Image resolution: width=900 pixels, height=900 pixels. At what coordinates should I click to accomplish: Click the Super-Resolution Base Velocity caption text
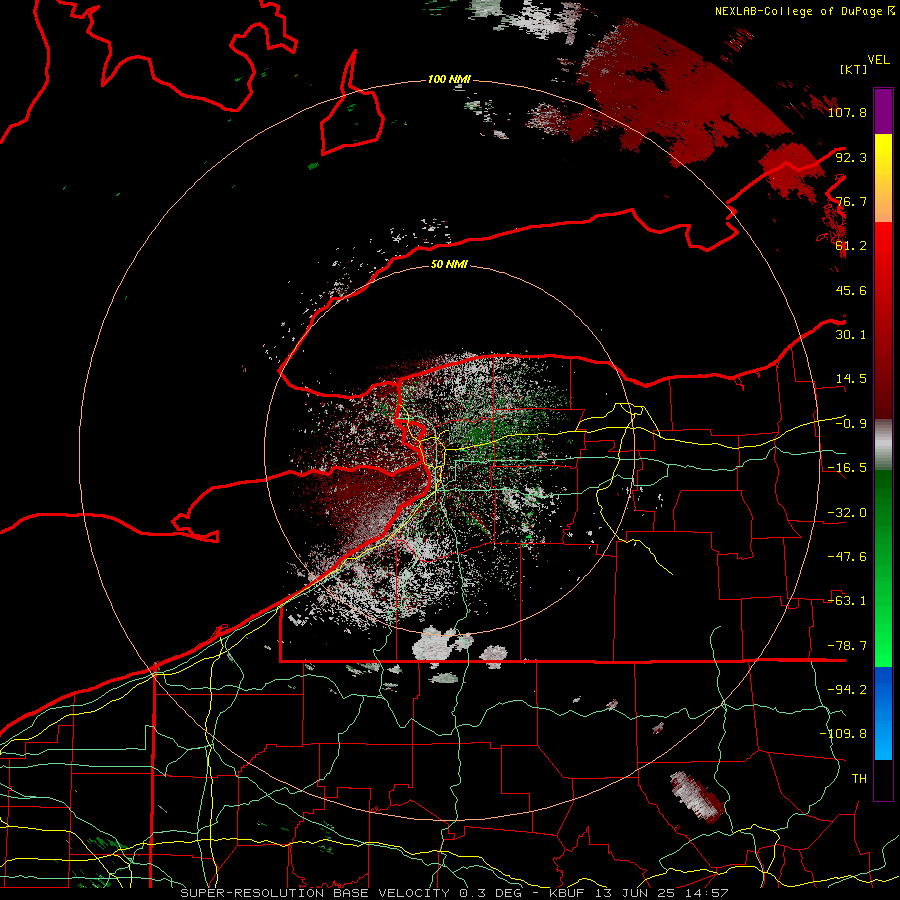point(454,893)
